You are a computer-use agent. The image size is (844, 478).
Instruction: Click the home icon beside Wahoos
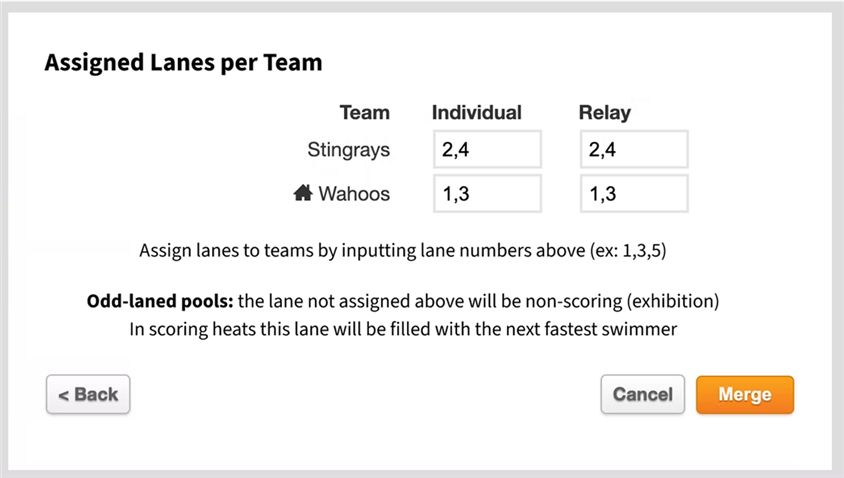pyautogui.click(x=303, y=194)
